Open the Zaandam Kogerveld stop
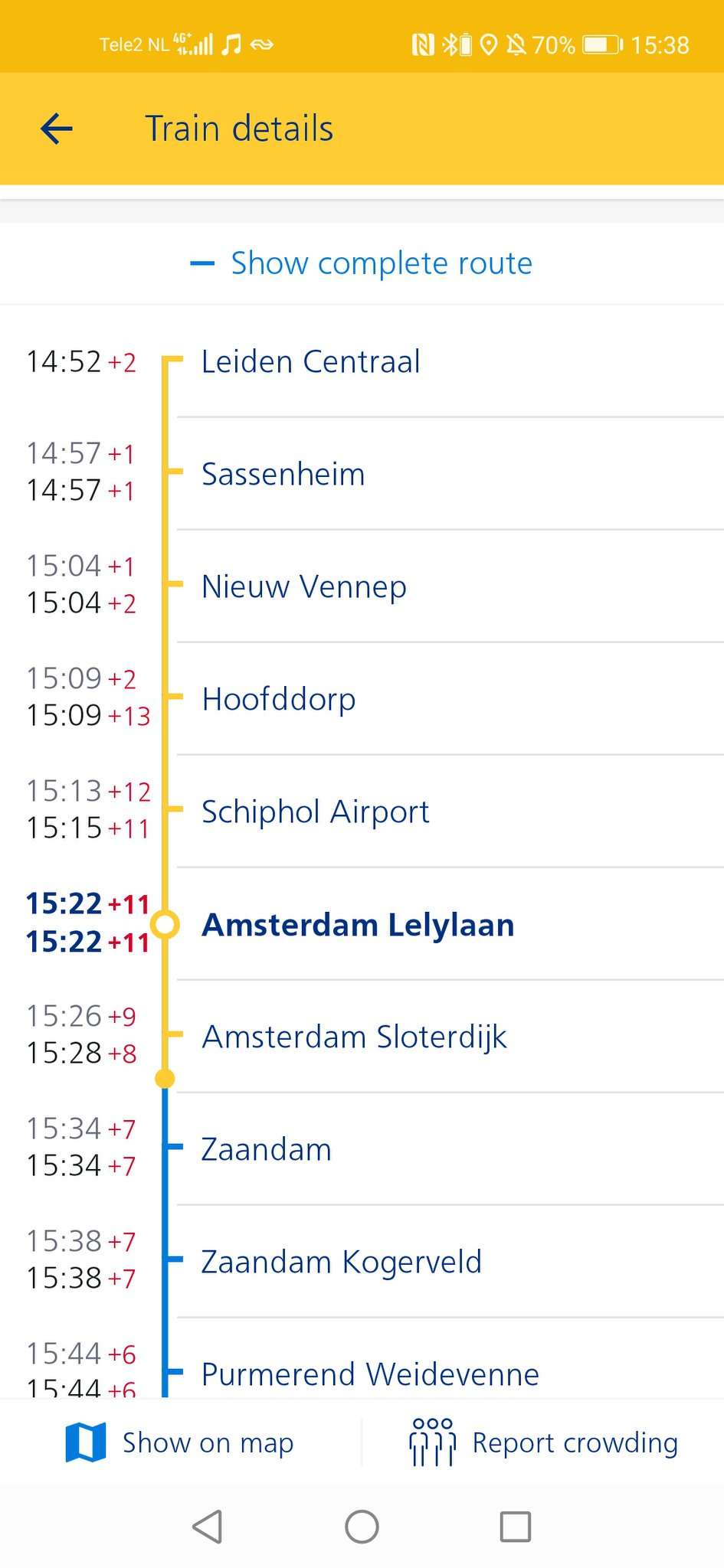Image resolution: width=724 pixels, height=1568 pixels. (341, 1262)
